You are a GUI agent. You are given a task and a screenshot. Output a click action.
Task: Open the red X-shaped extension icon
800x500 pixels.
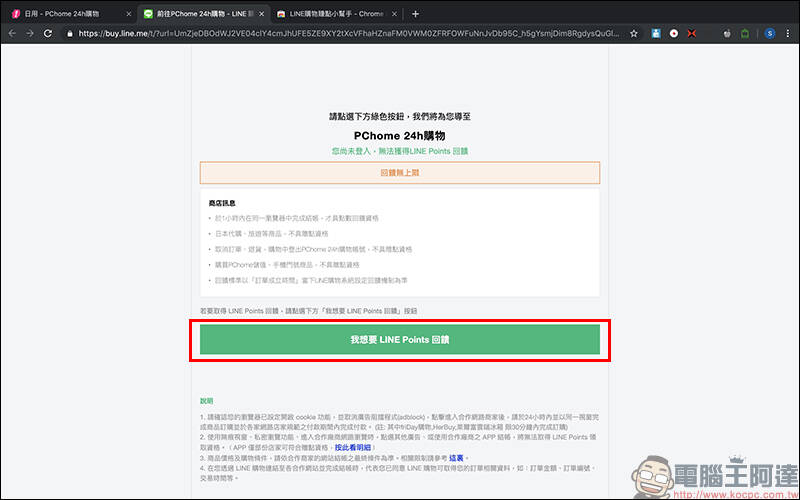692,34
